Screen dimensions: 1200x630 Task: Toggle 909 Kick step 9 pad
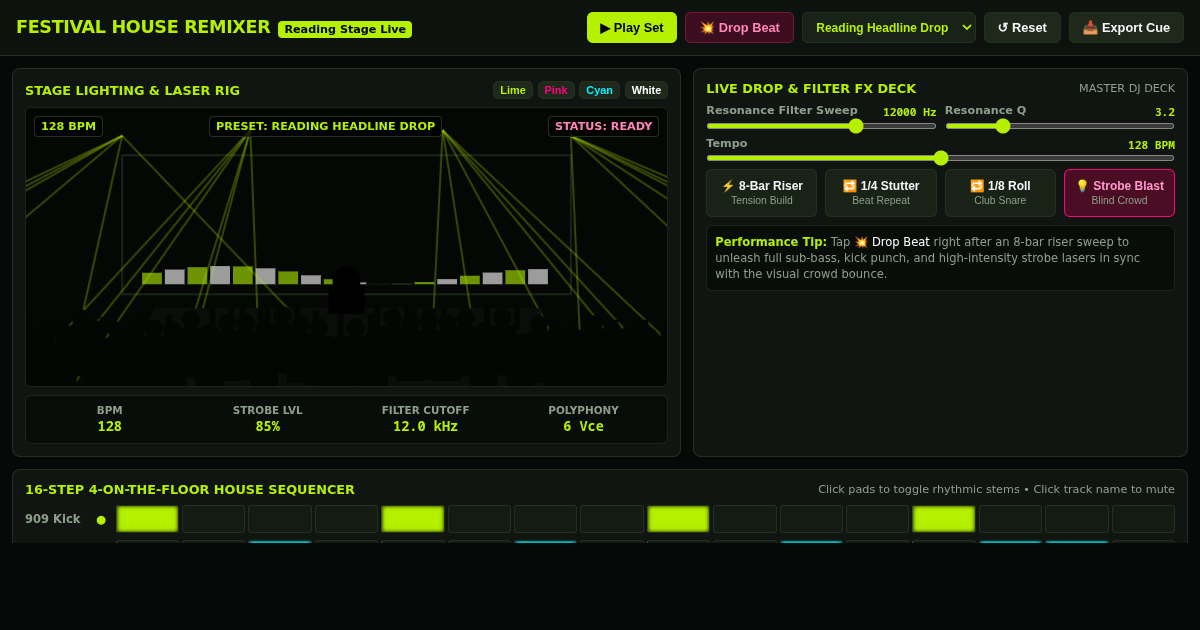[678, 519]
